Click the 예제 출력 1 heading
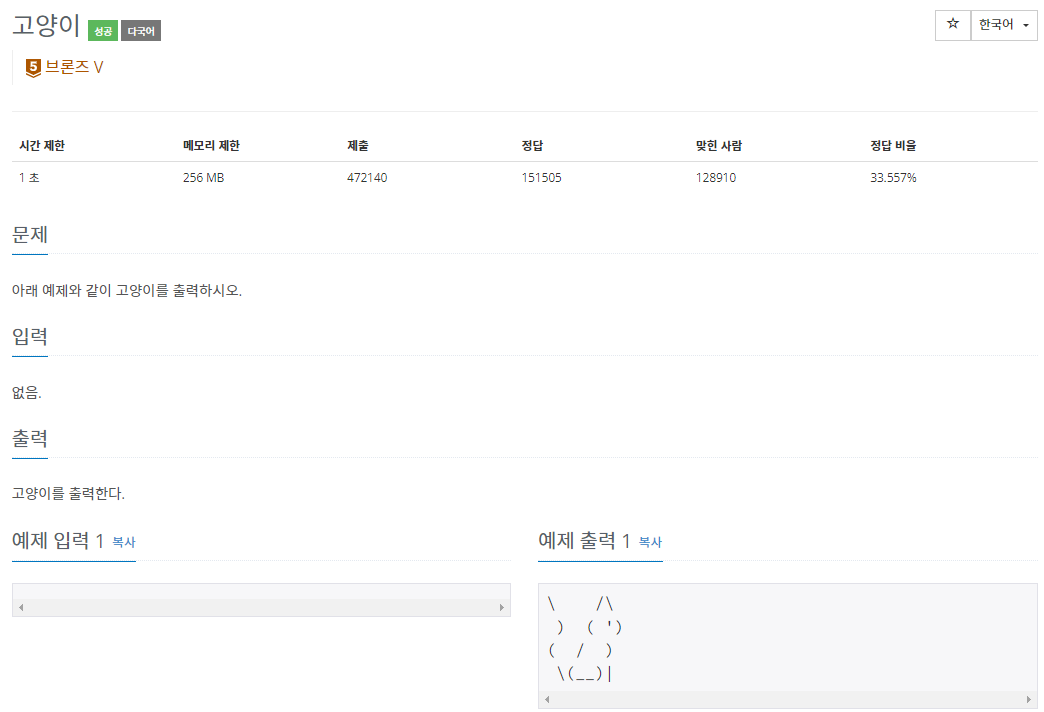 click(585, 541)
